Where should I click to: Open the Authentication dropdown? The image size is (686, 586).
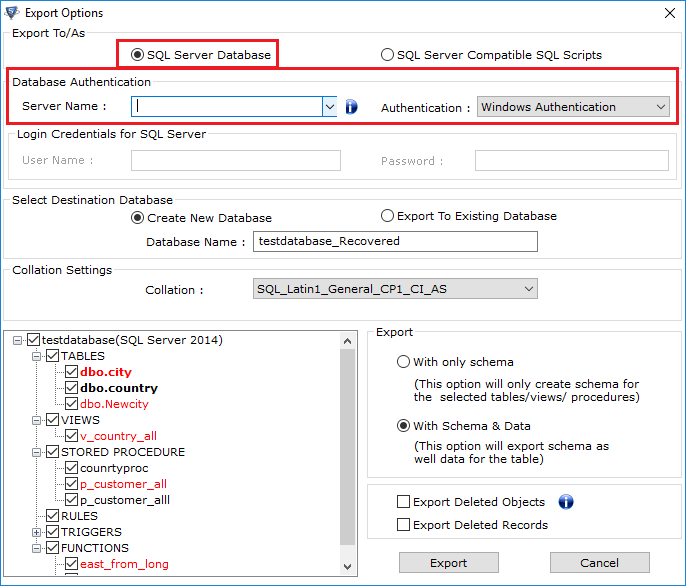[x=661, y=107]
